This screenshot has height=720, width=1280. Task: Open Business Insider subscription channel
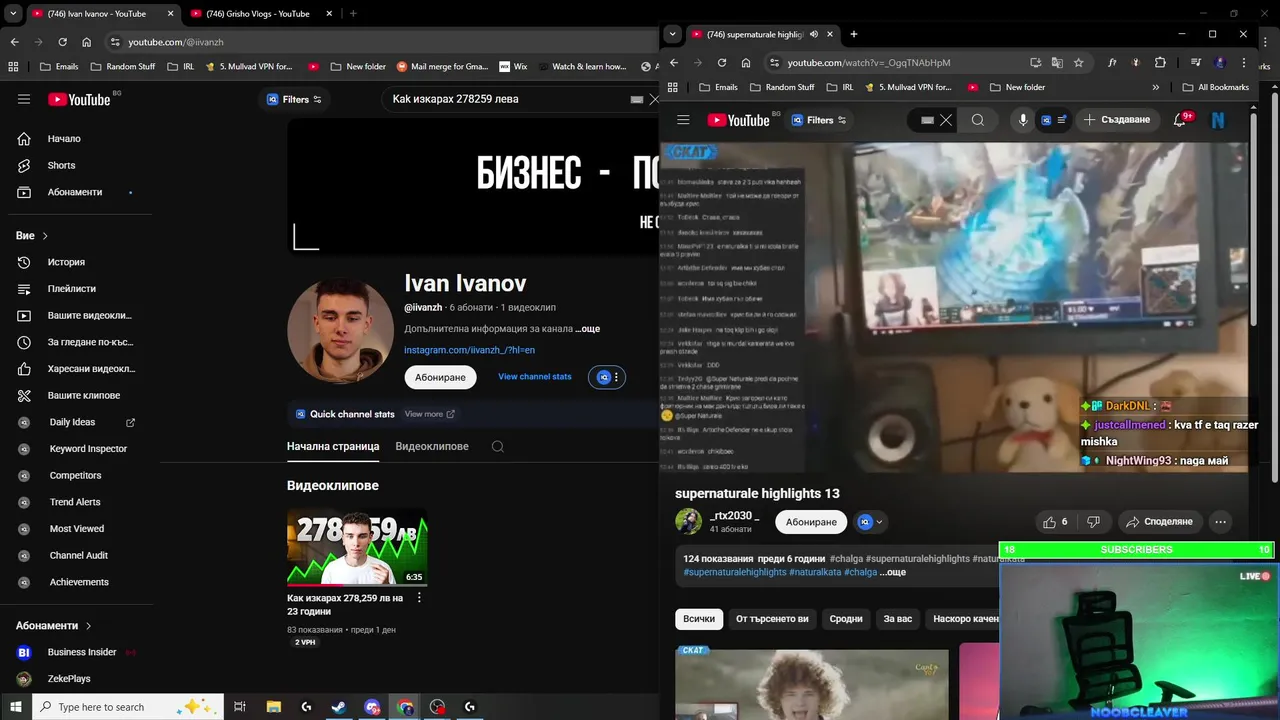click(x=82, y=652)
